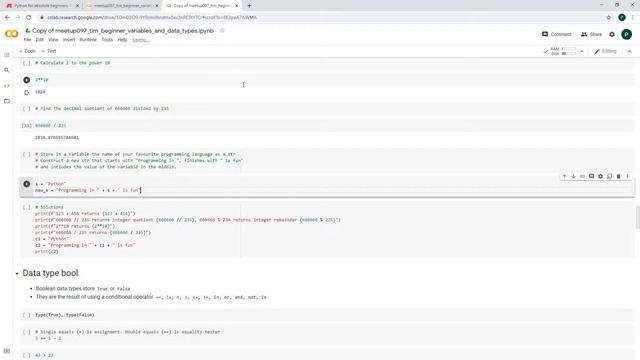Viewport: 640px width, 360px height.
Task: Open the code snippets sidebar icon
Action: pos(7,86)
